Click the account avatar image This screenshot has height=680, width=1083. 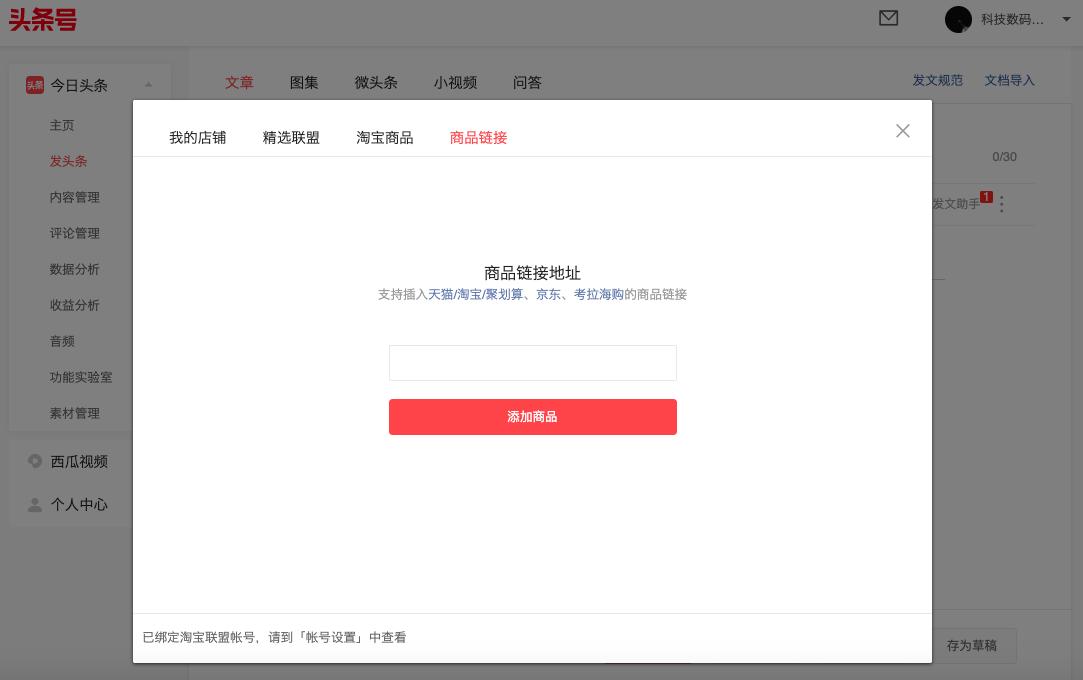click(x=958, y=20)
